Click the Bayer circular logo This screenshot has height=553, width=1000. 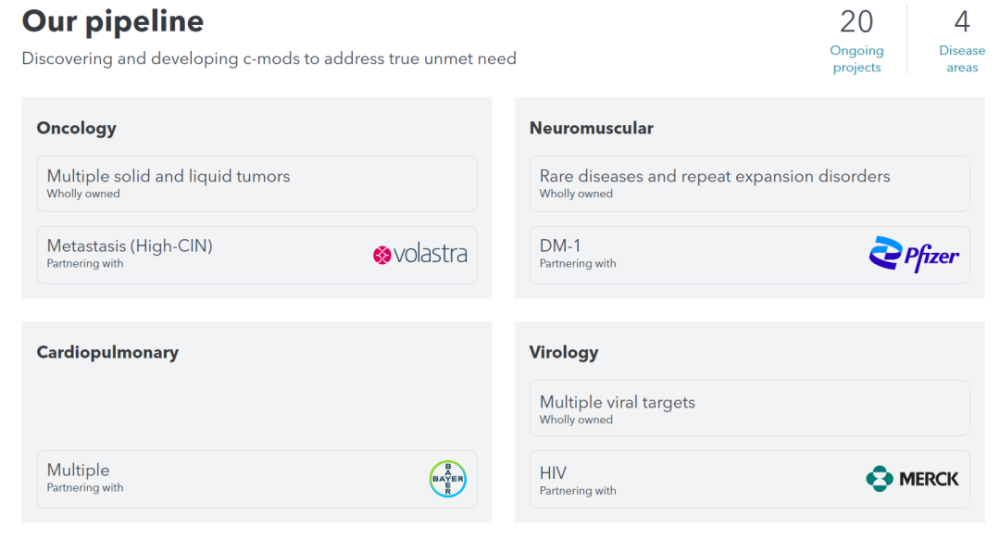click(x=448, y=479)
